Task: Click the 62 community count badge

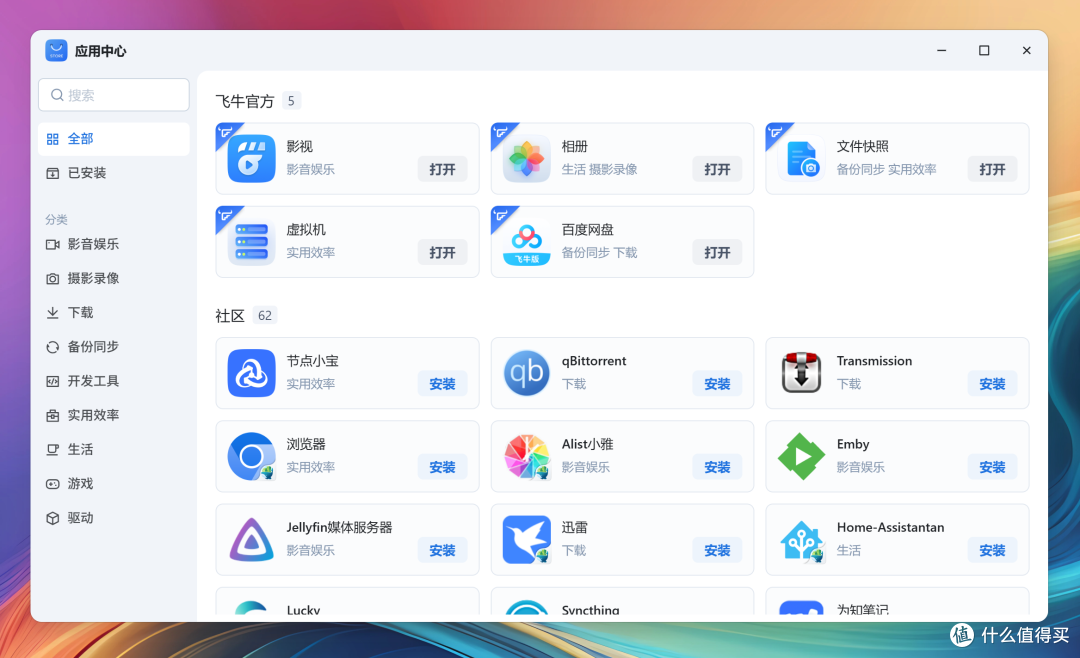Action: [264, 316]
